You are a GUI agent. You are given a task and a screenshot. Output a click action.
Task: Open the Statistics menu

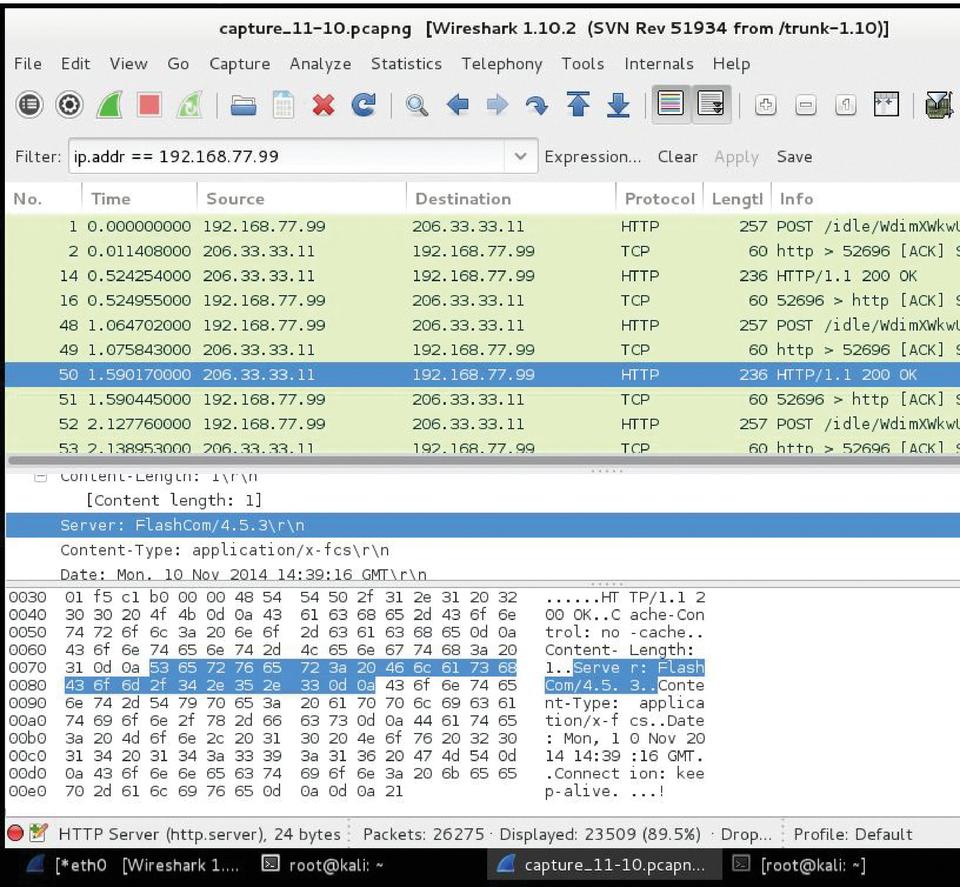pos(406,64)
